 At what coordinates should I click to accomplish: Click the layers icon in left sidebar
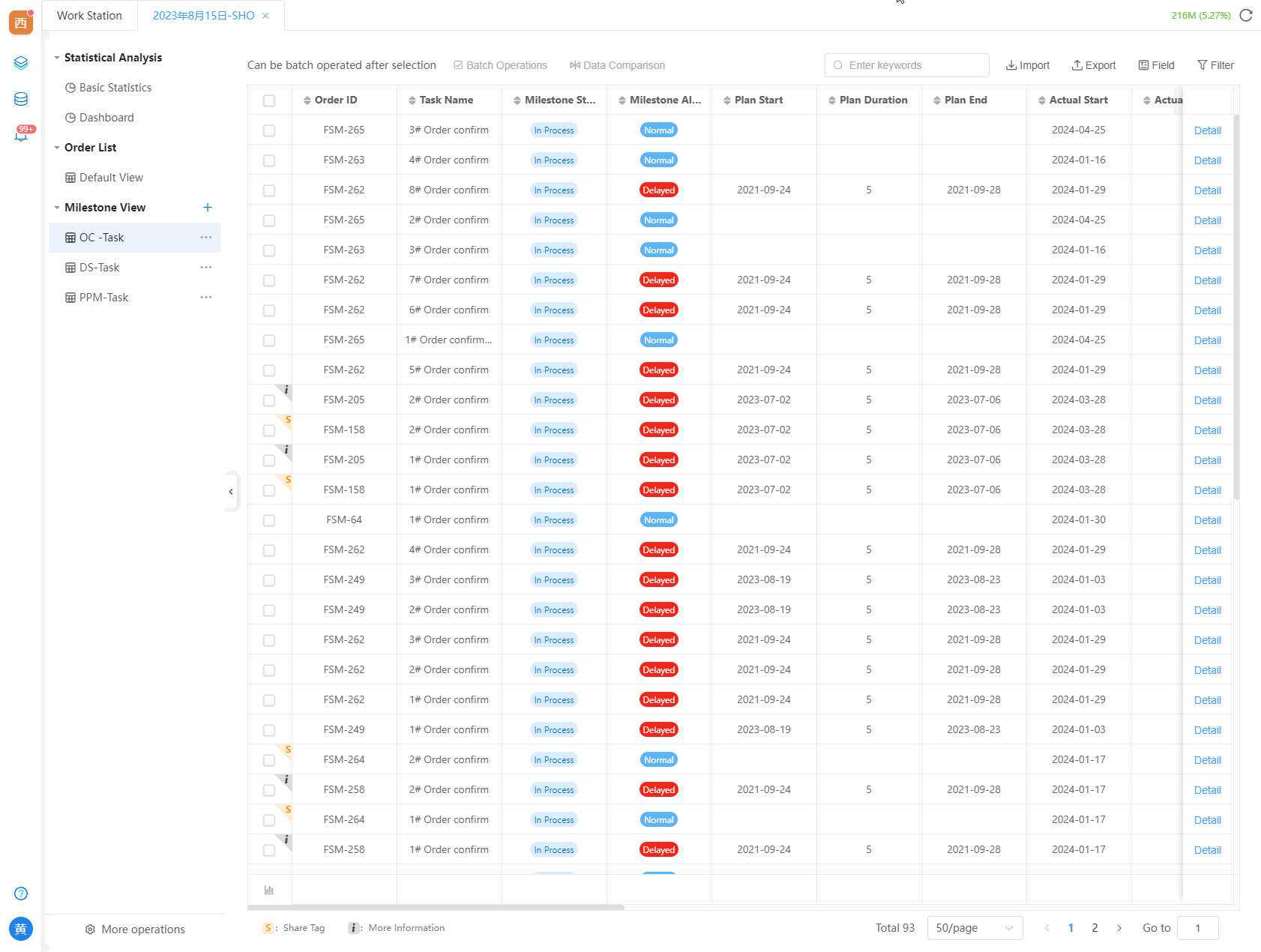[x=21, y=63]
